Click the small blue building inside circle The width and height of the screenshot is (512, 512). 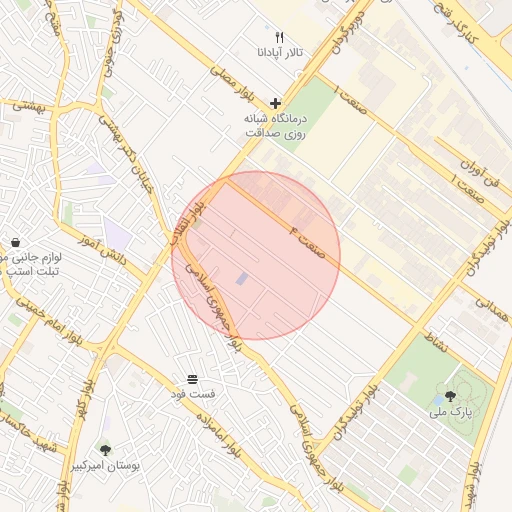coord(242,279)
